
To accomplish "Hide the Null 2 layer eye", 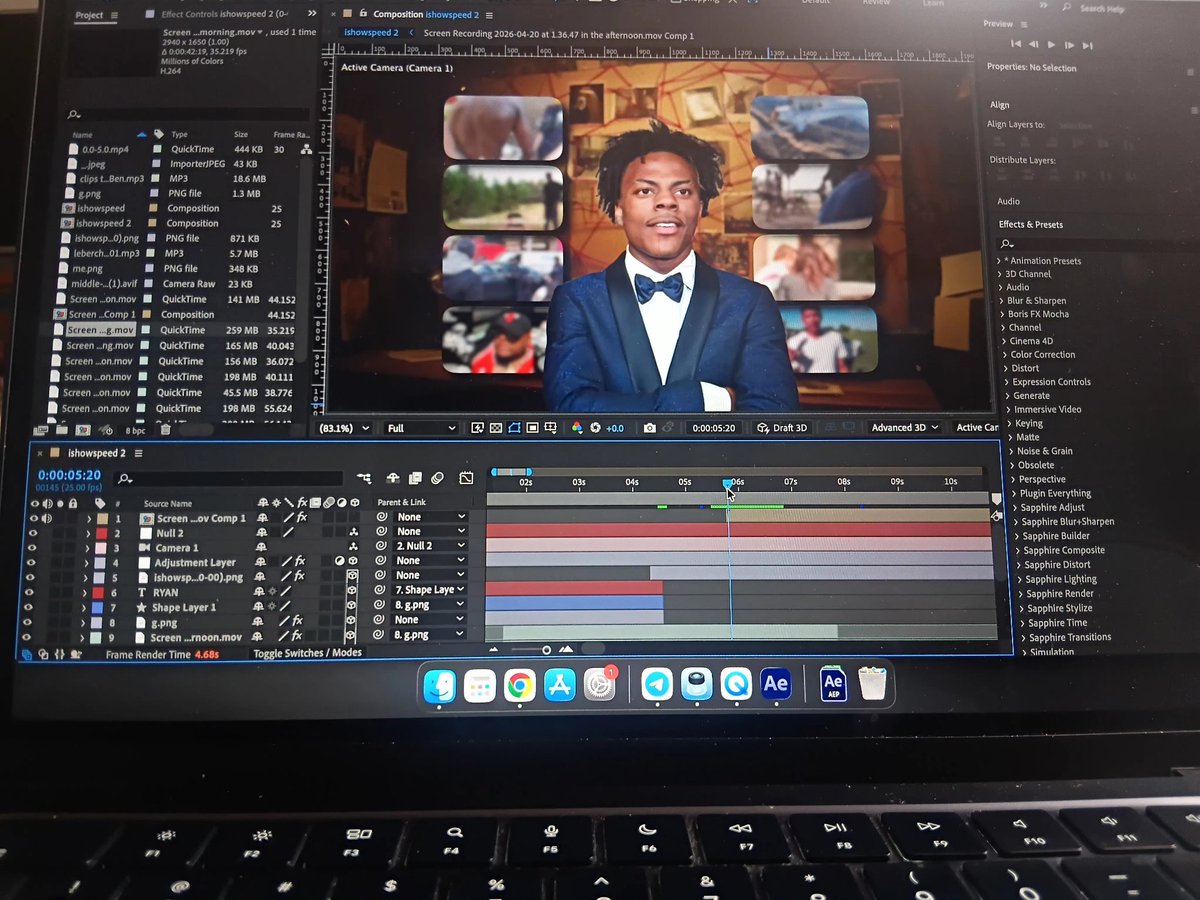I will 33,533.
